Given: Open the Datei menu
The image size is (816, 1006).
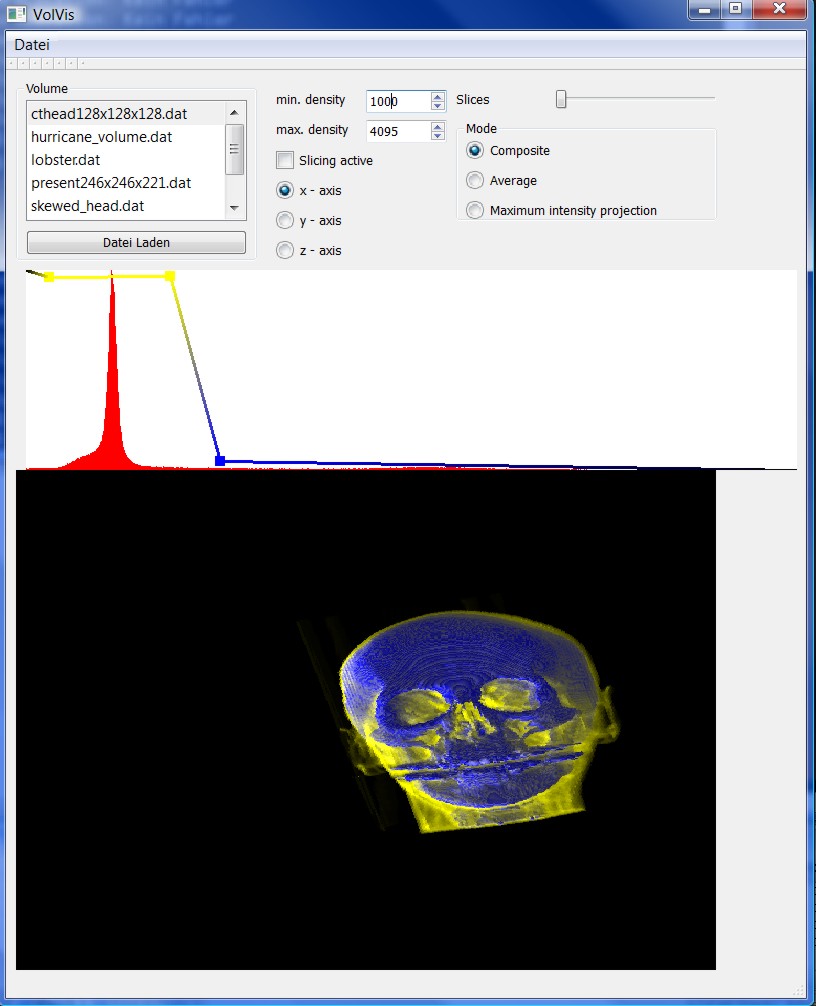Looking at the screenshot, I should tap(31, 45).
